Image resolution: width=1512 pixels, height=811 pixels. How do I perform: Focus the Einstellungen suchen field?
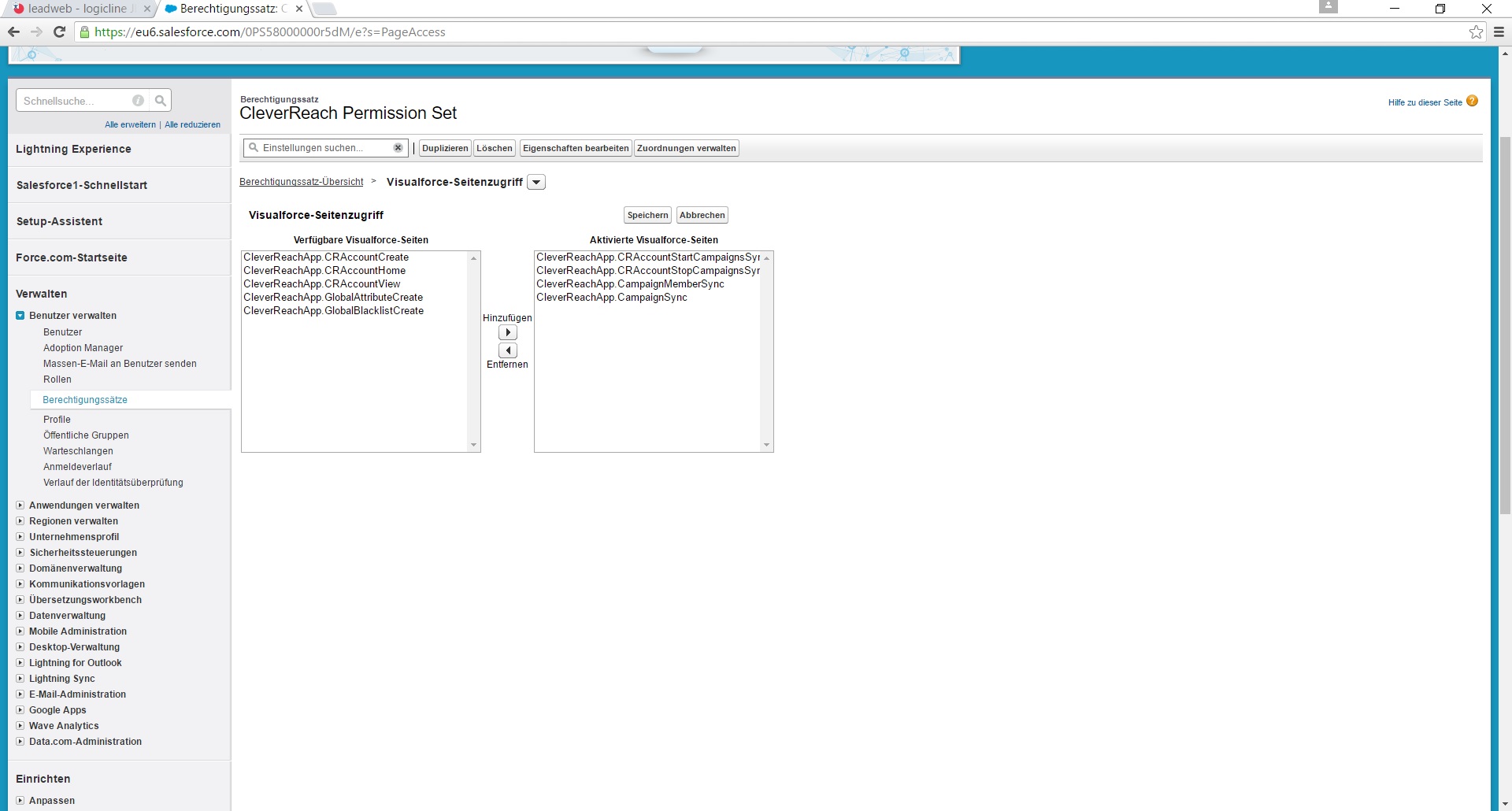[326, 147]
